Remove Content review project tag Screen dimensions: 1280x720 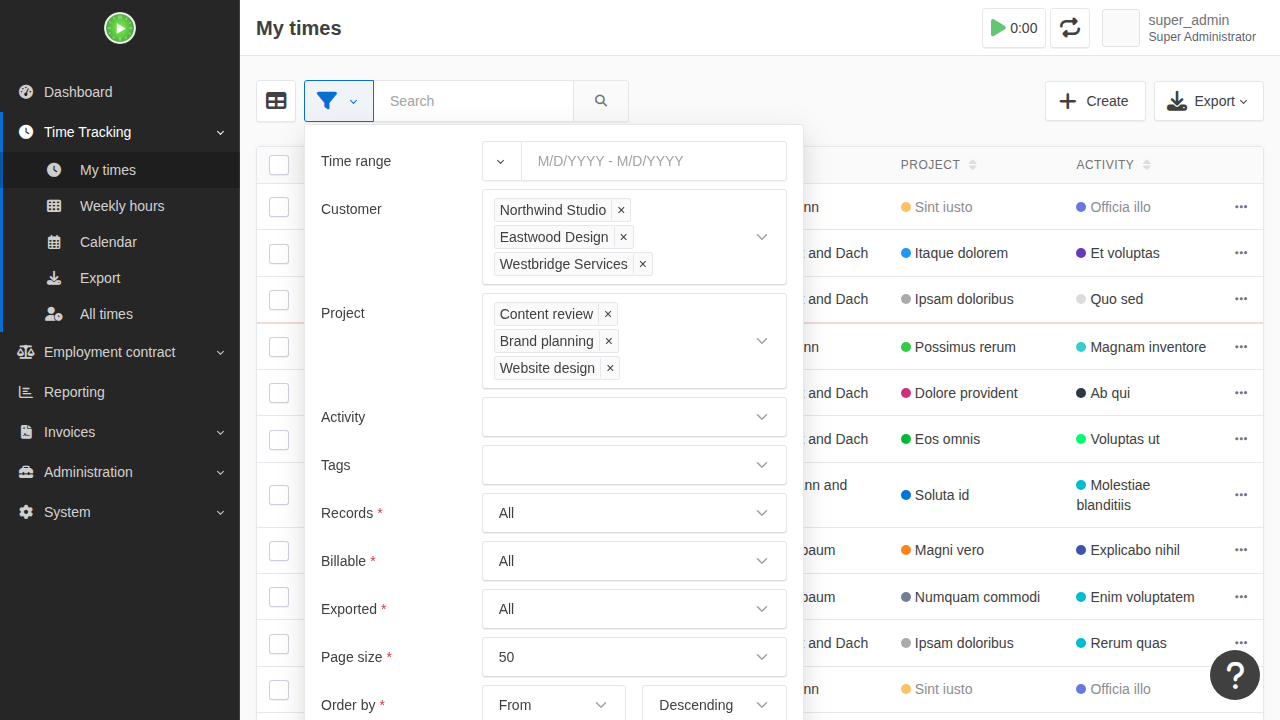point(608,314)
